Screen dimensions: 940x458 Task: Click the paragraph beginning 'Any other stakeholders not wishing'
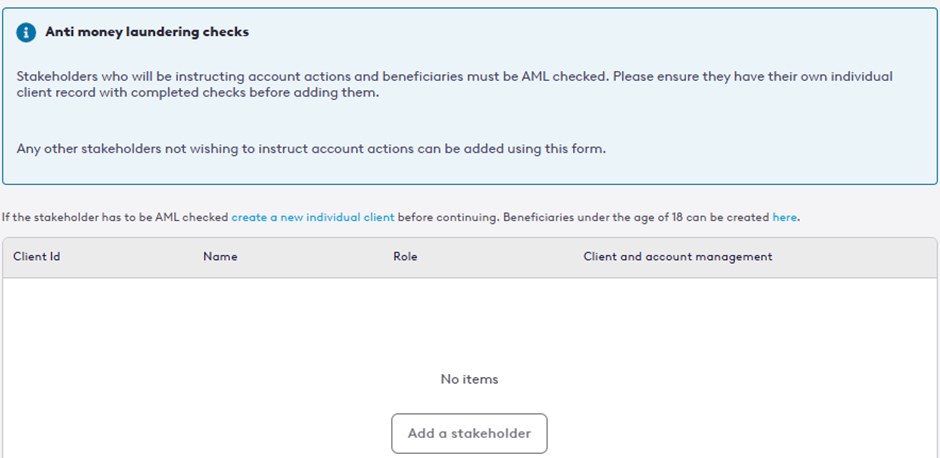tap(311, 149)
